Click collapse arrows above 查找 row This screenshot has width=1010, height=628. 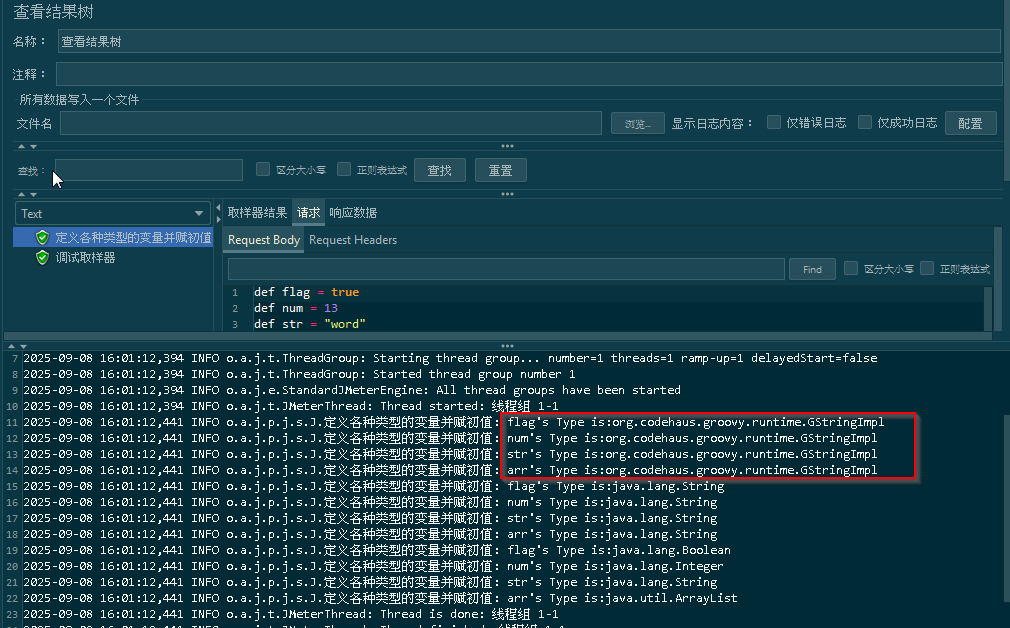pos(27,147)
